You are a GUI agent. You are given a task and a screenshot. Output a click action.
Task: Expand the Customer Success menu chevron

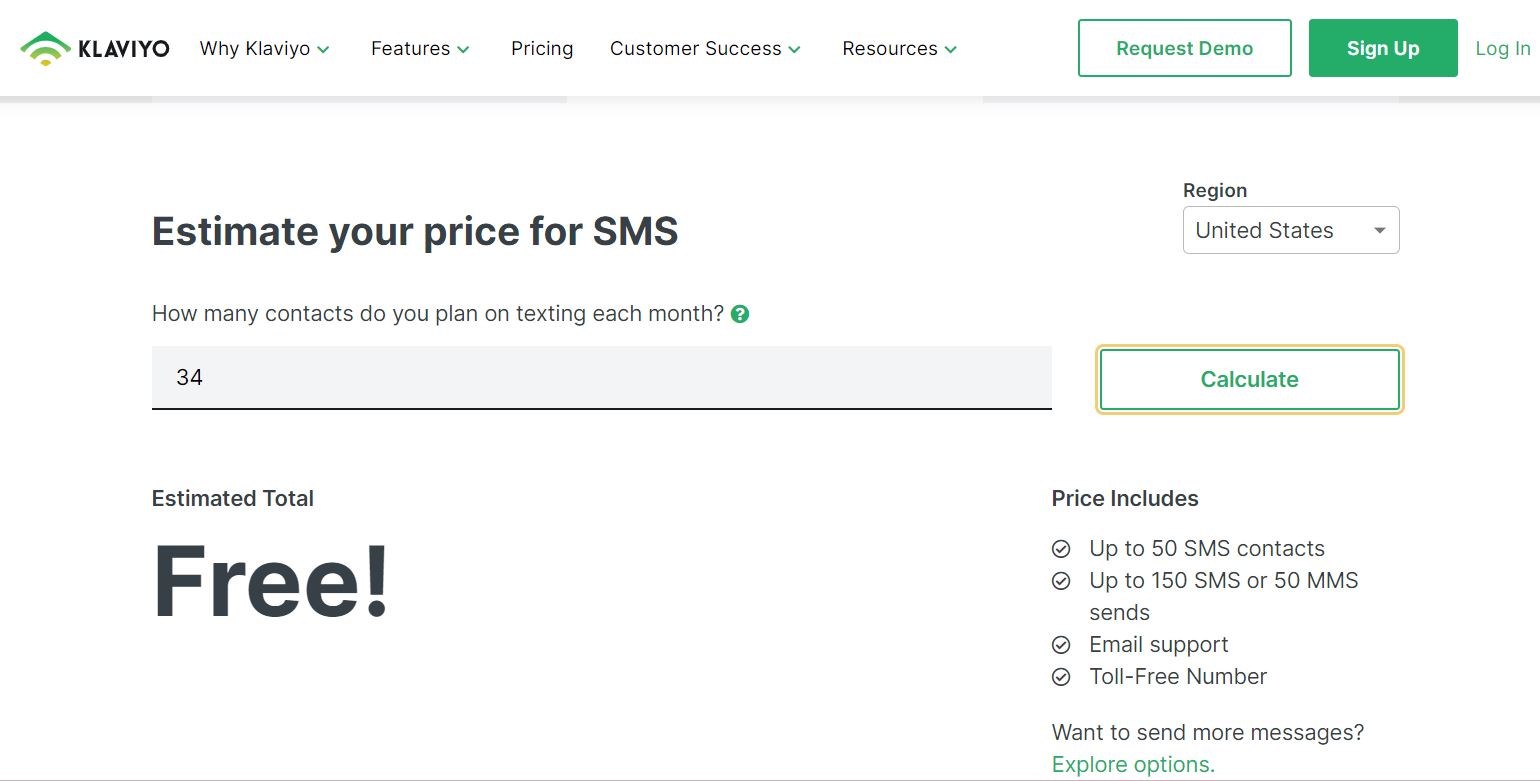(x=794, y=48)
